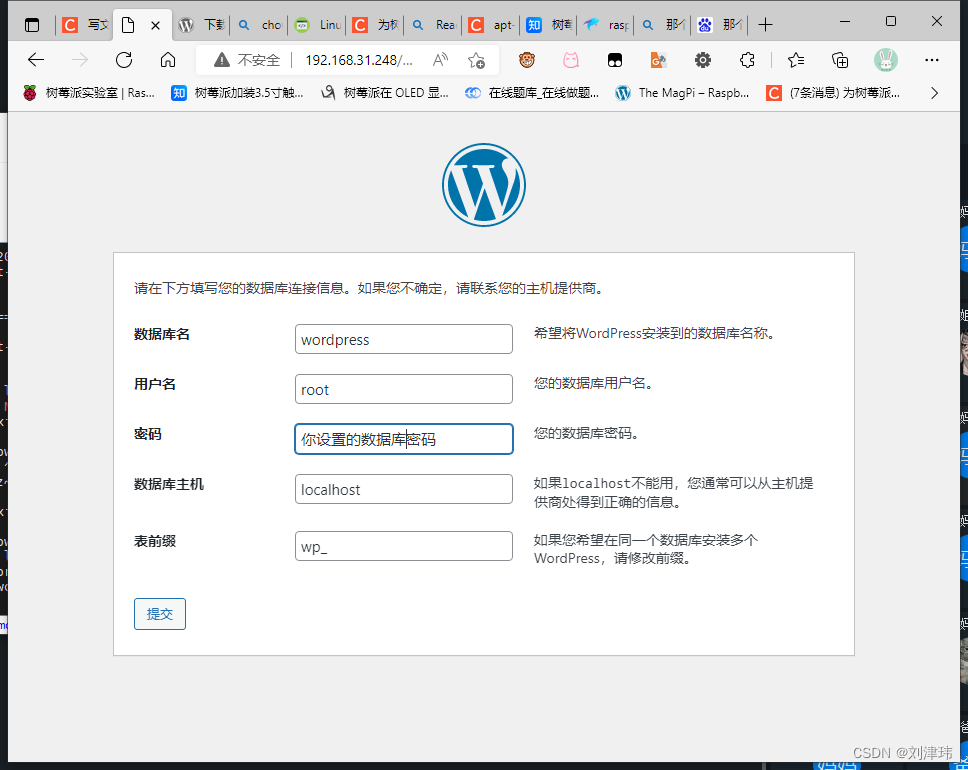Open browser Settings gear icon
Image resolution: width=968 pixels, height=770 pixels.
click(702, 60)
